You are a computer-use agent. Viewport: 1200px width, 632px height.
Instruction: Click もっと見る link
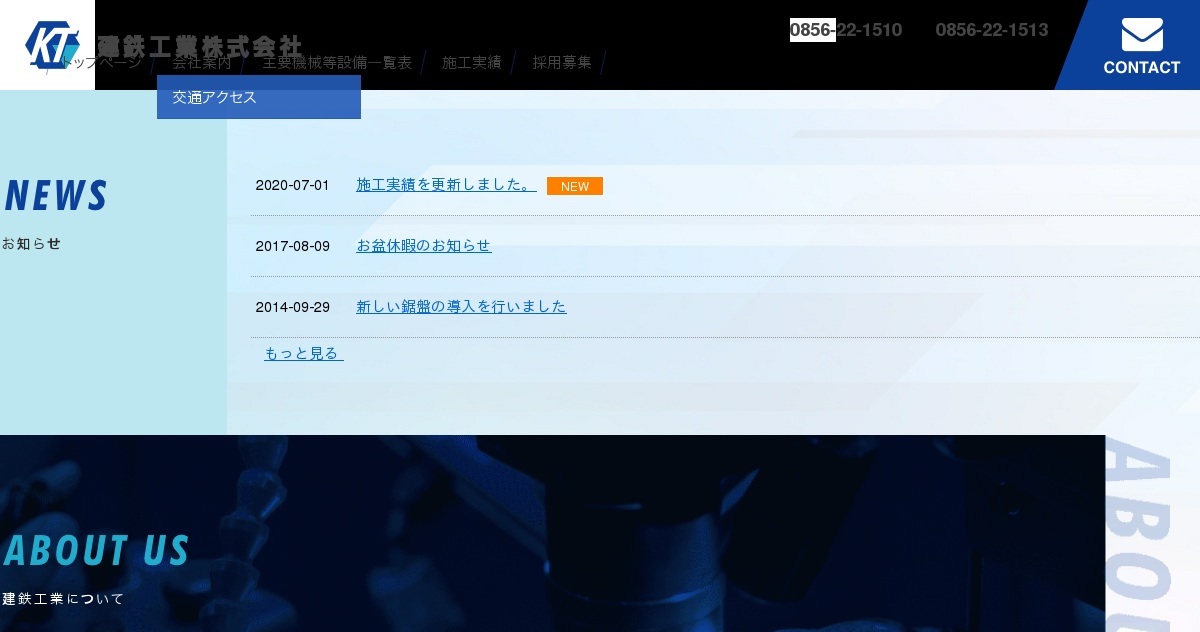304,354
